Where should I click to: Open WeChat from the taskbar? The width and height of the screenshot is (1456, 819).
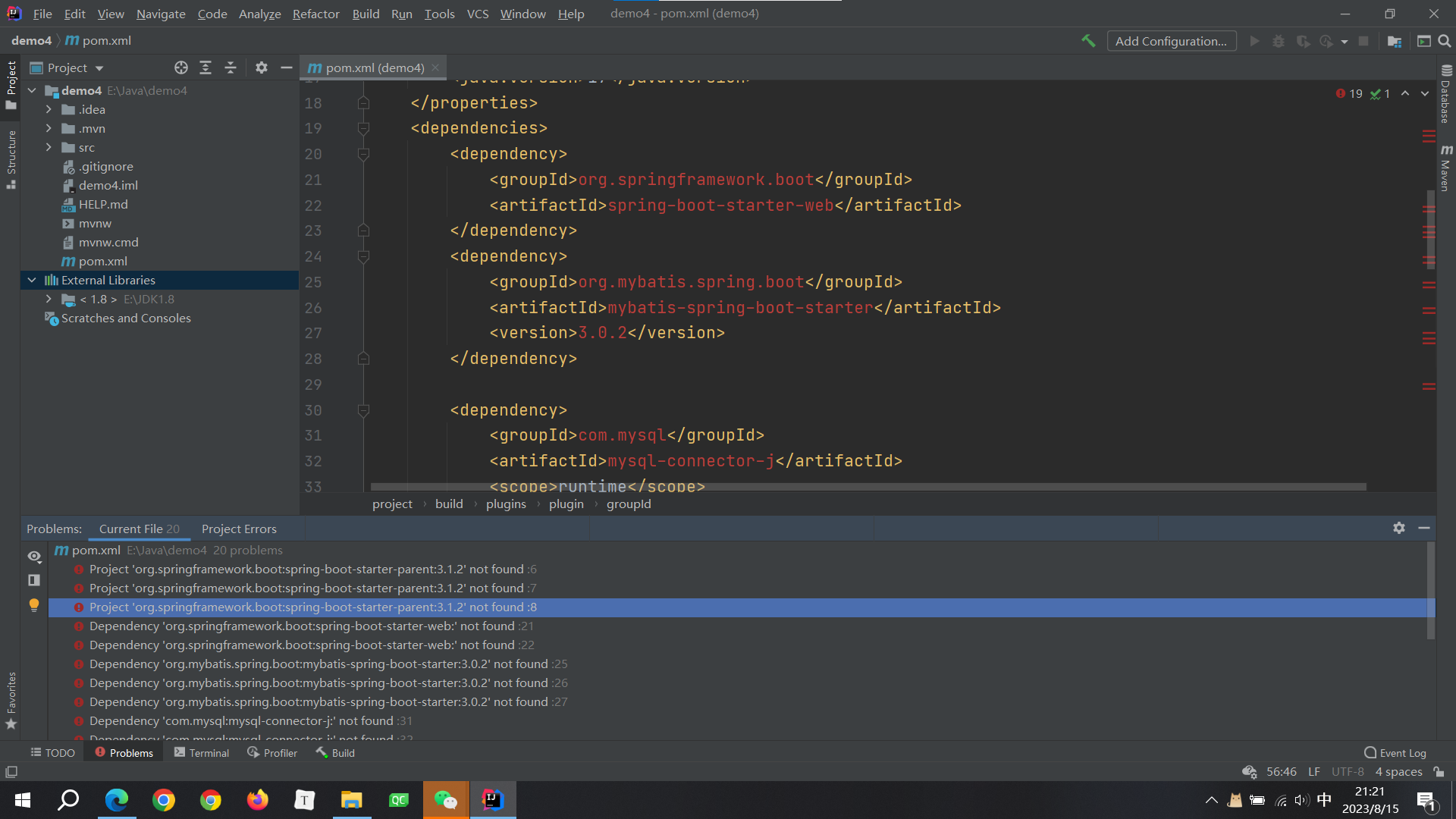click(446, 800)
